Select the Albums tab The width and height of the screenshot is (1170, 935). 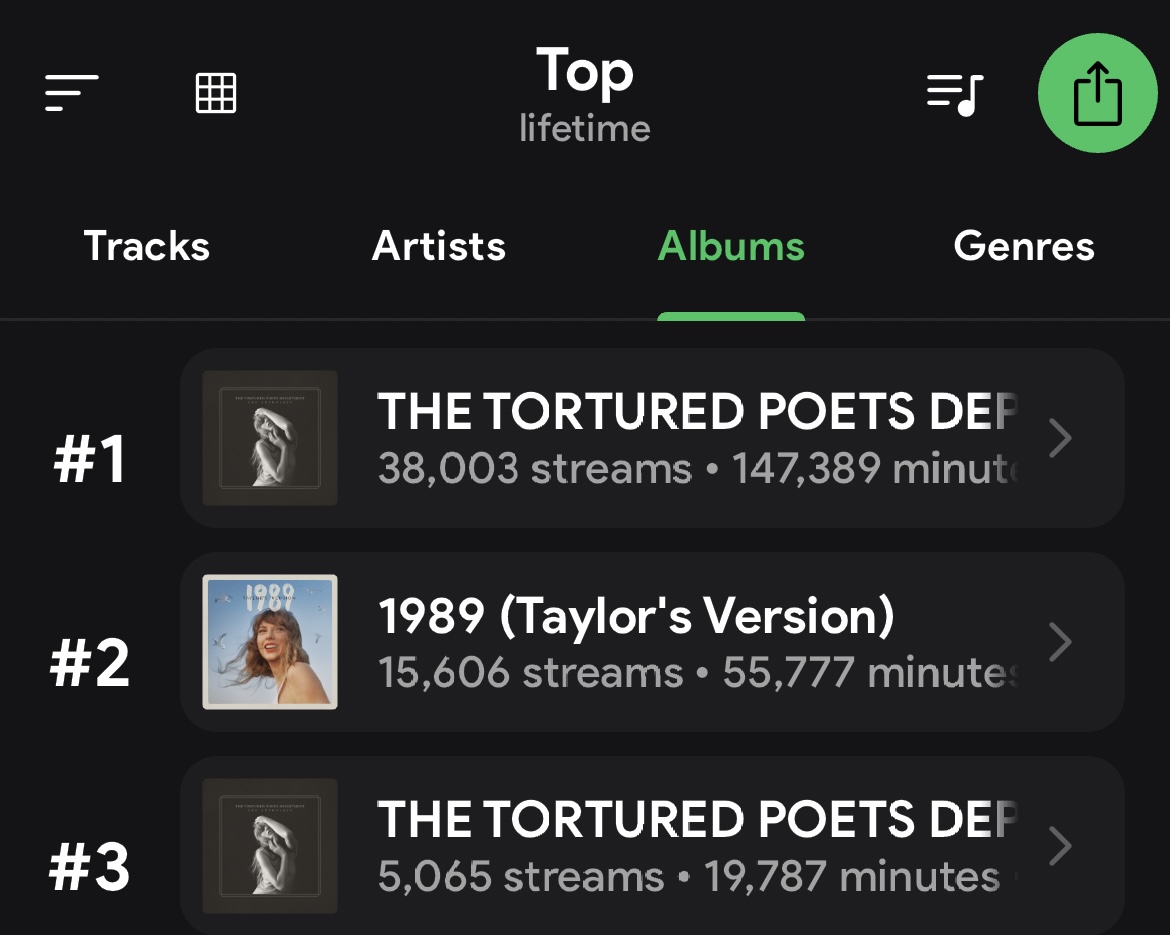click(x=731, y=246)
